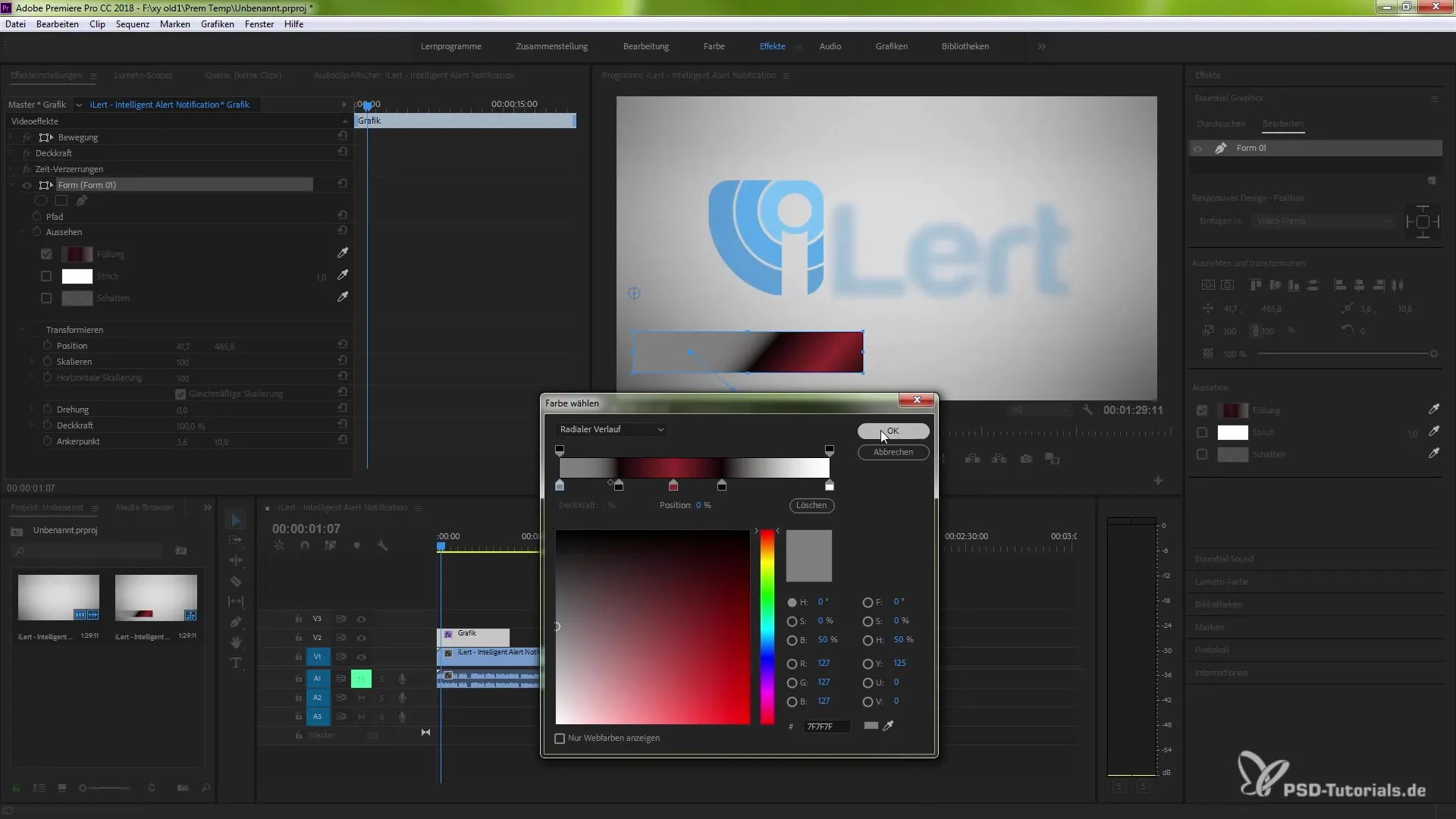The image size is (1456, 819).
Task: Click white Strich color swatch in Effekteinstellungen
Action: point(77,276)
